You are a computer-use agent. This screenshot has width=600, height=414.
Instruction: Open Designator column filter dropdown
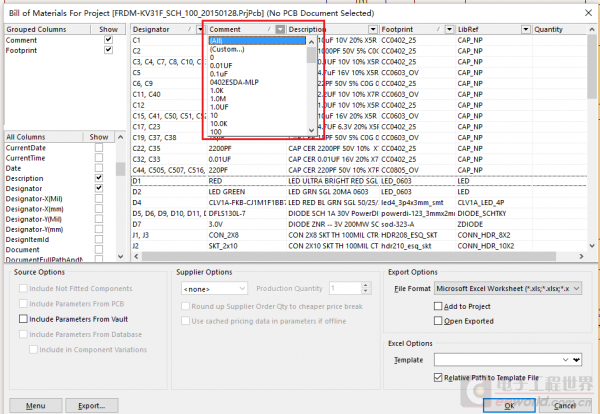[x=200, y=29]
